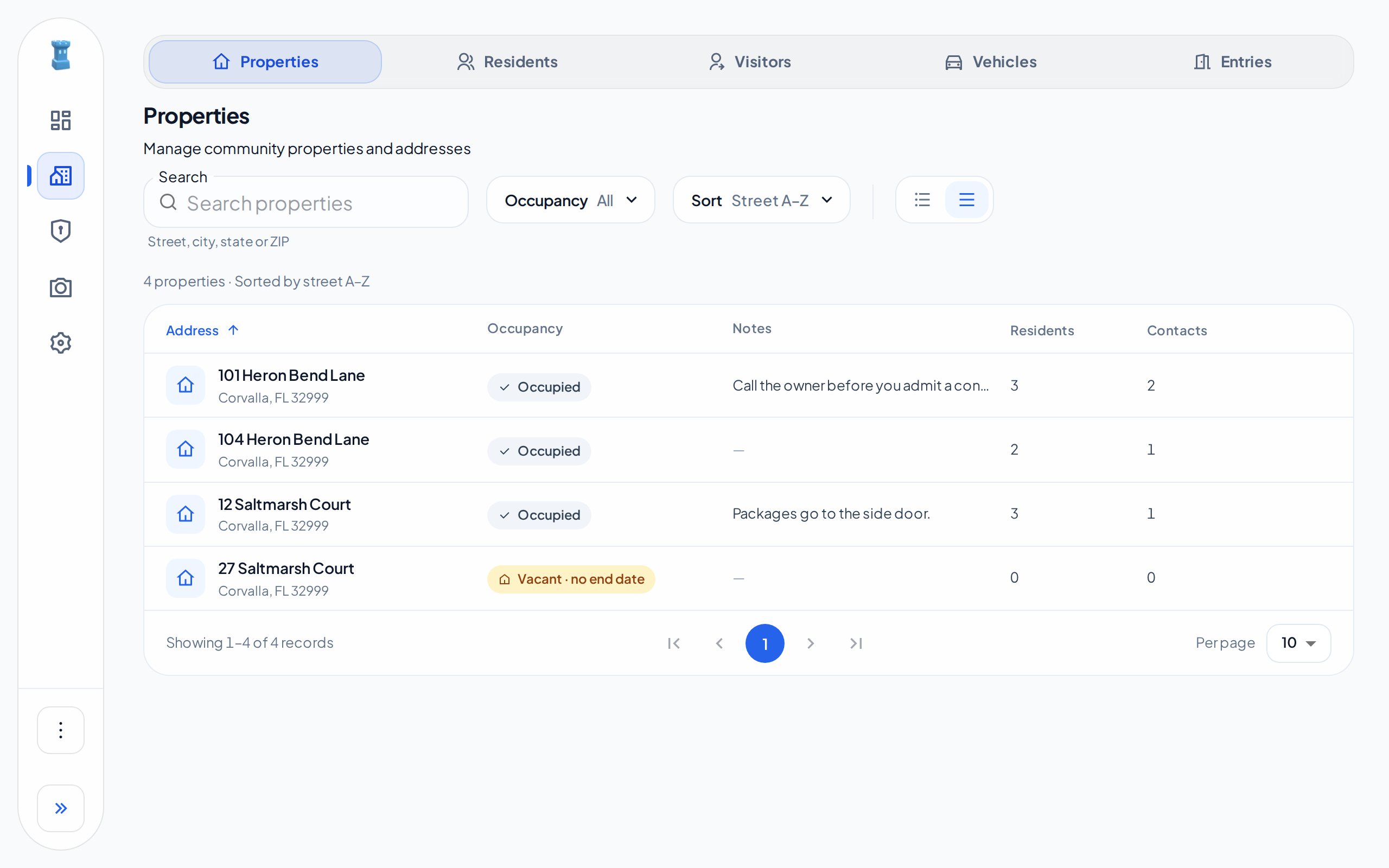
Task: Switch to the Residents tab
Action: tap(507, 62)
